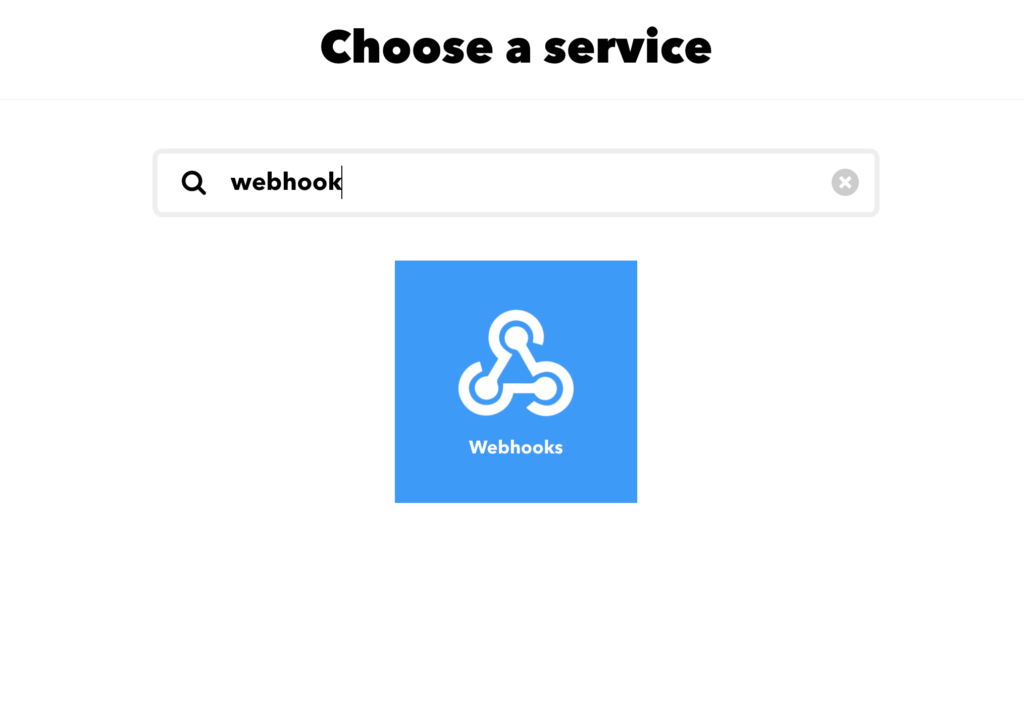
Task: Open the blue Webhooks card
Action: coord(516,381)
